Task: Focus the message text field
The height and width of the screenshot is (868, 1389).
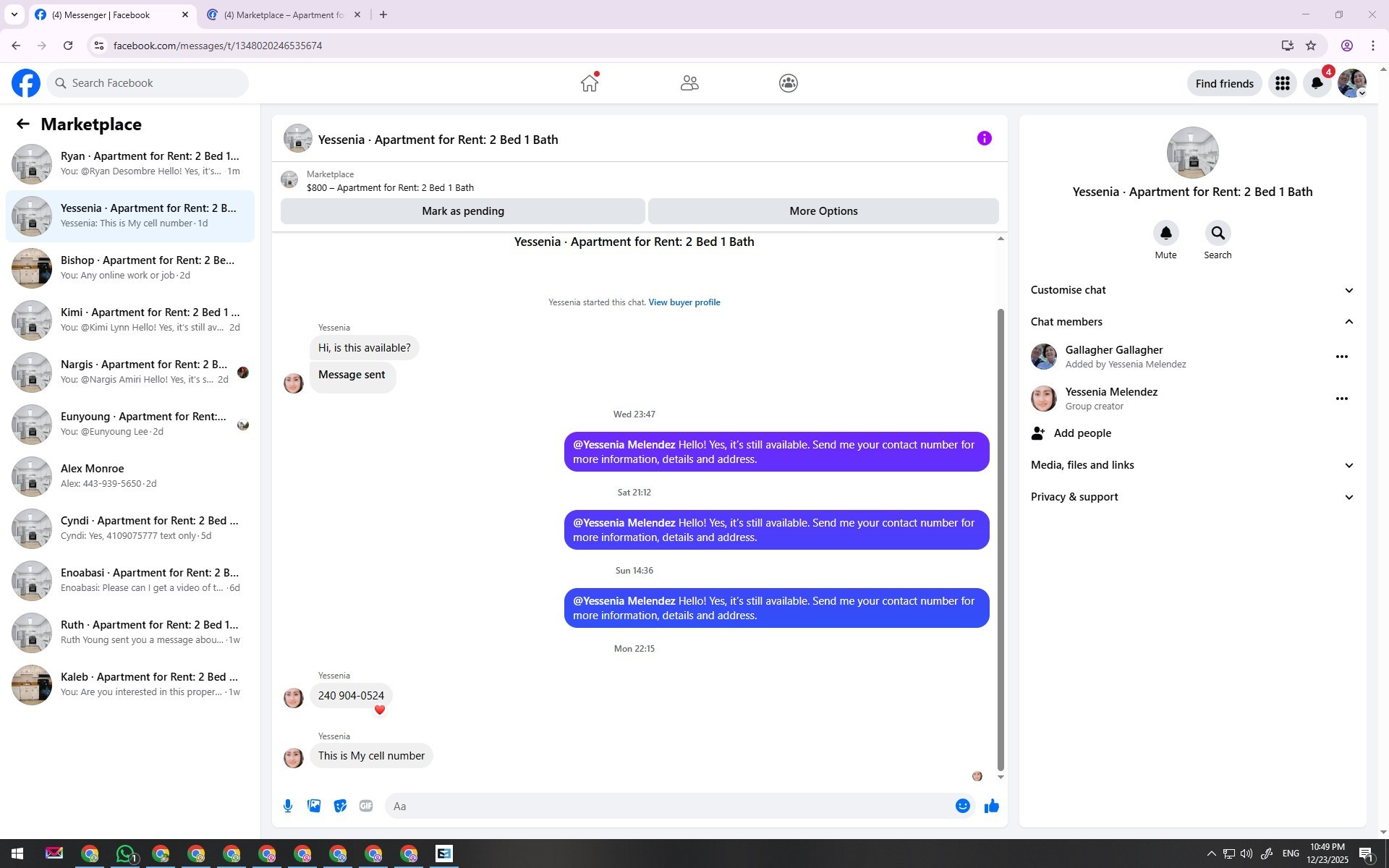Action: click(x=669, y=806)
